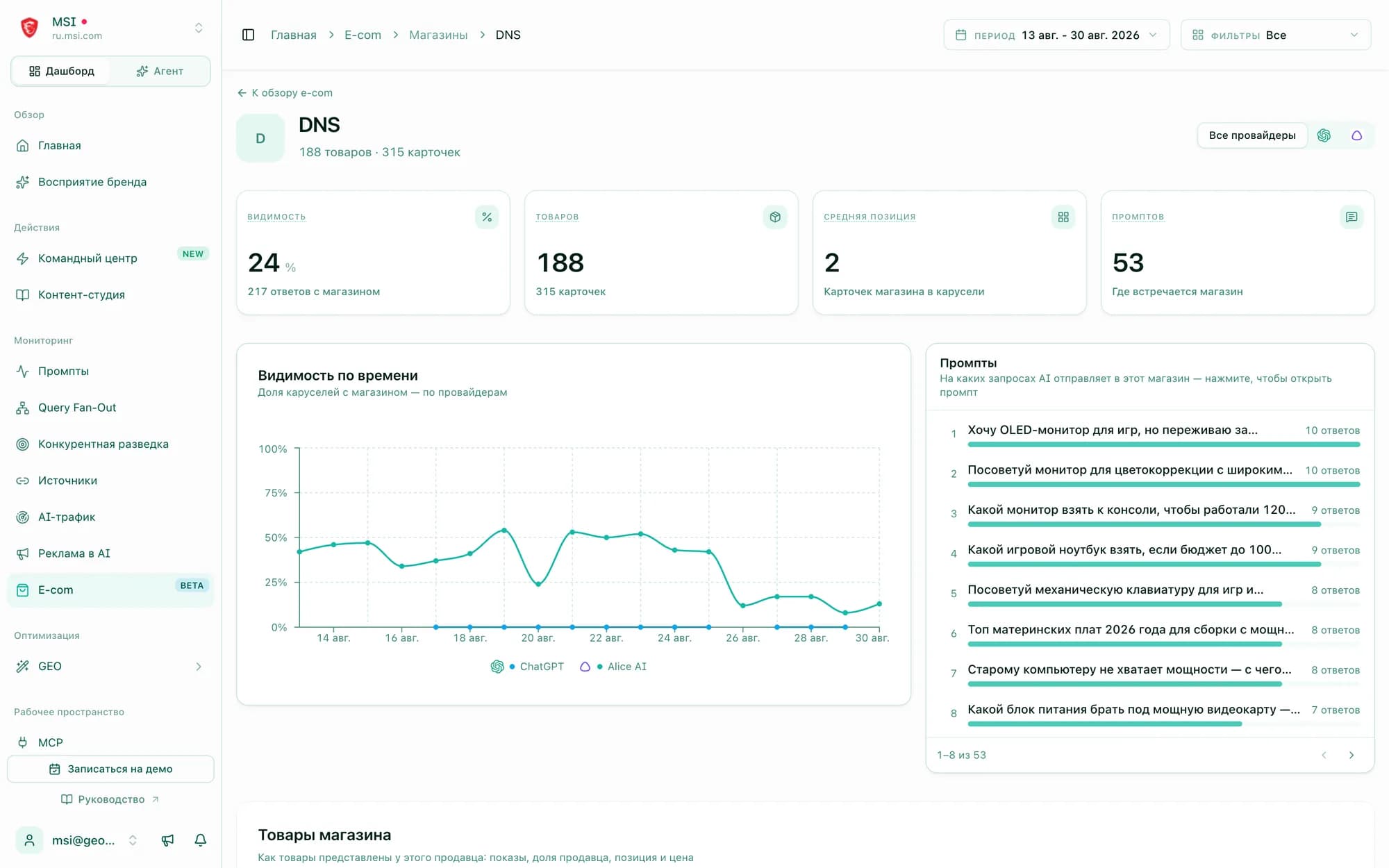The image size is (1389, 868).
Task: Open the Фильтры dropdown
Action: pos(1276,35)
